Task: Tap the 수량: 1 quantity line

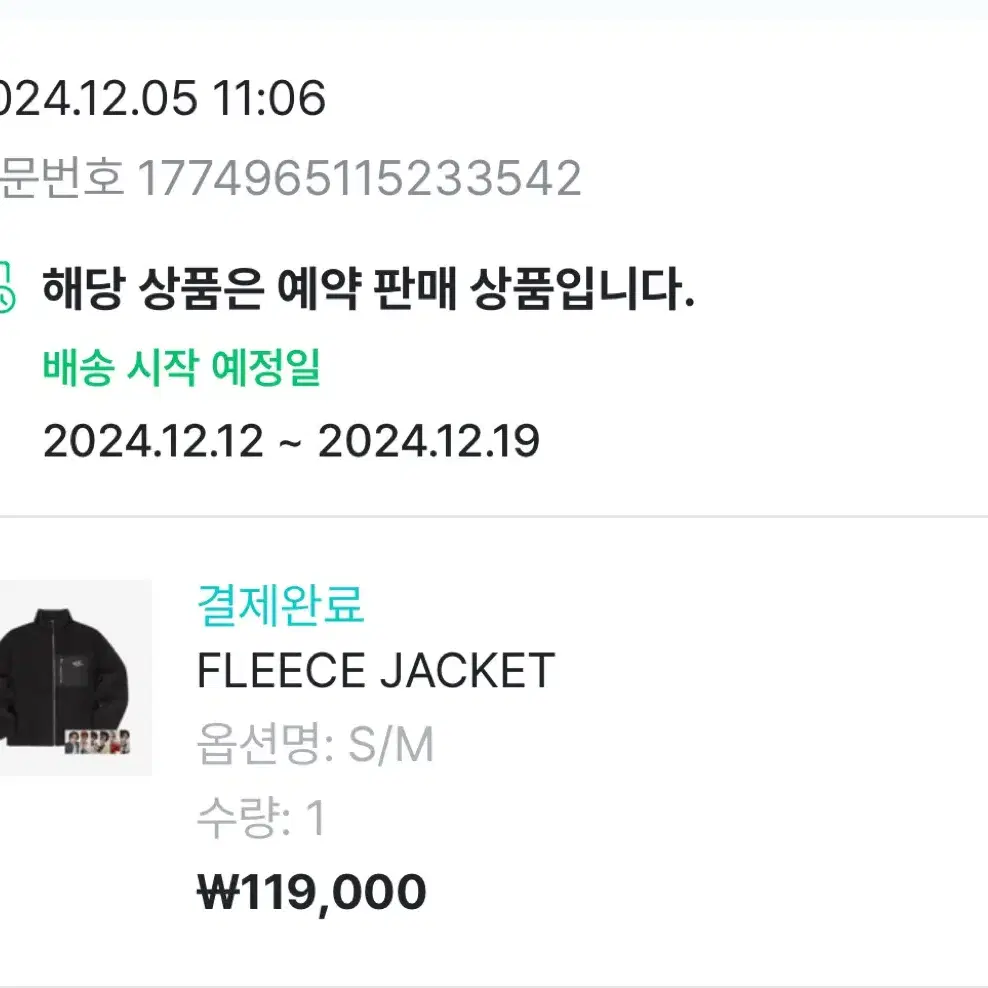Action: tap(261, 818)
